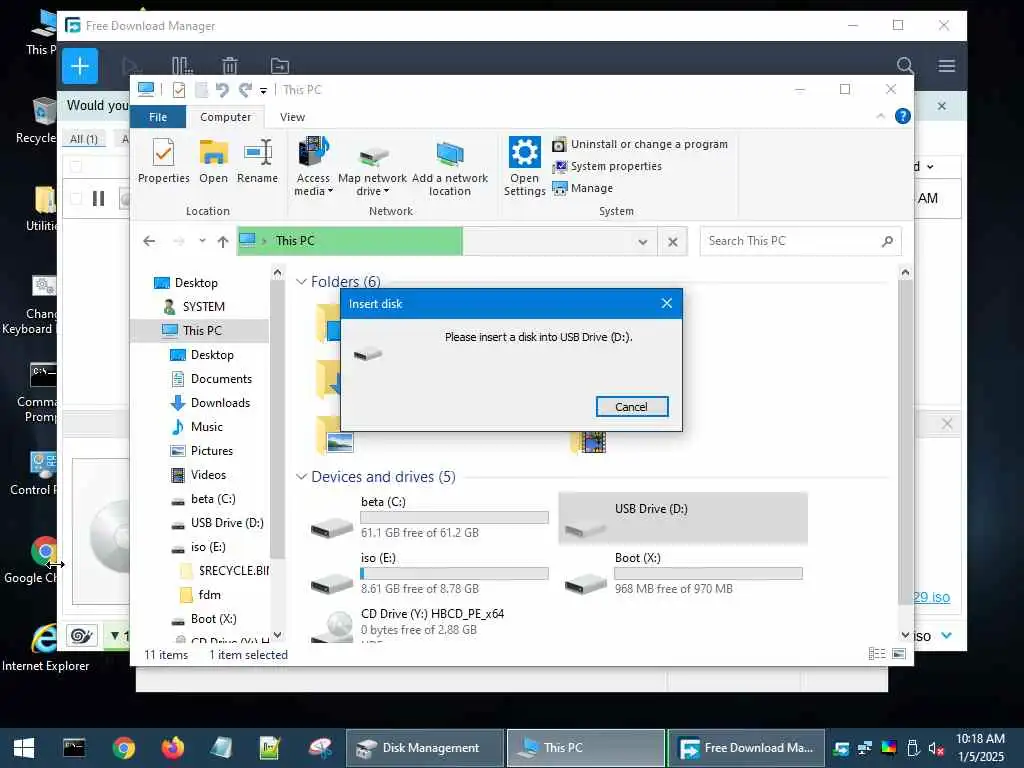Click the Help question mark icon
1024x768 pixels.
click(903, 116)
